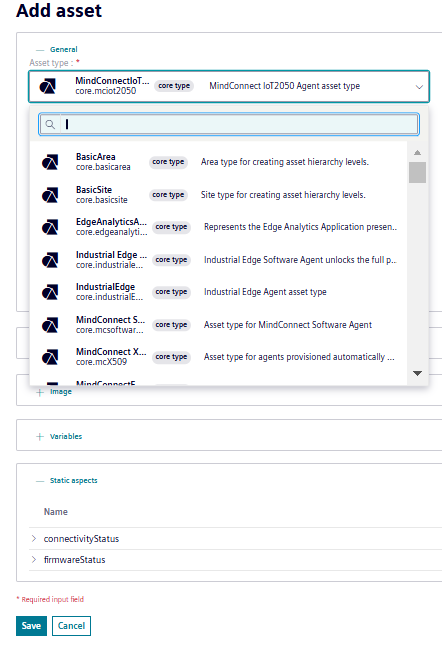Click the BasicSite asset type icon
Image resolution: width=442 pixels, height=645 pixels.
(x=50, y=195)
